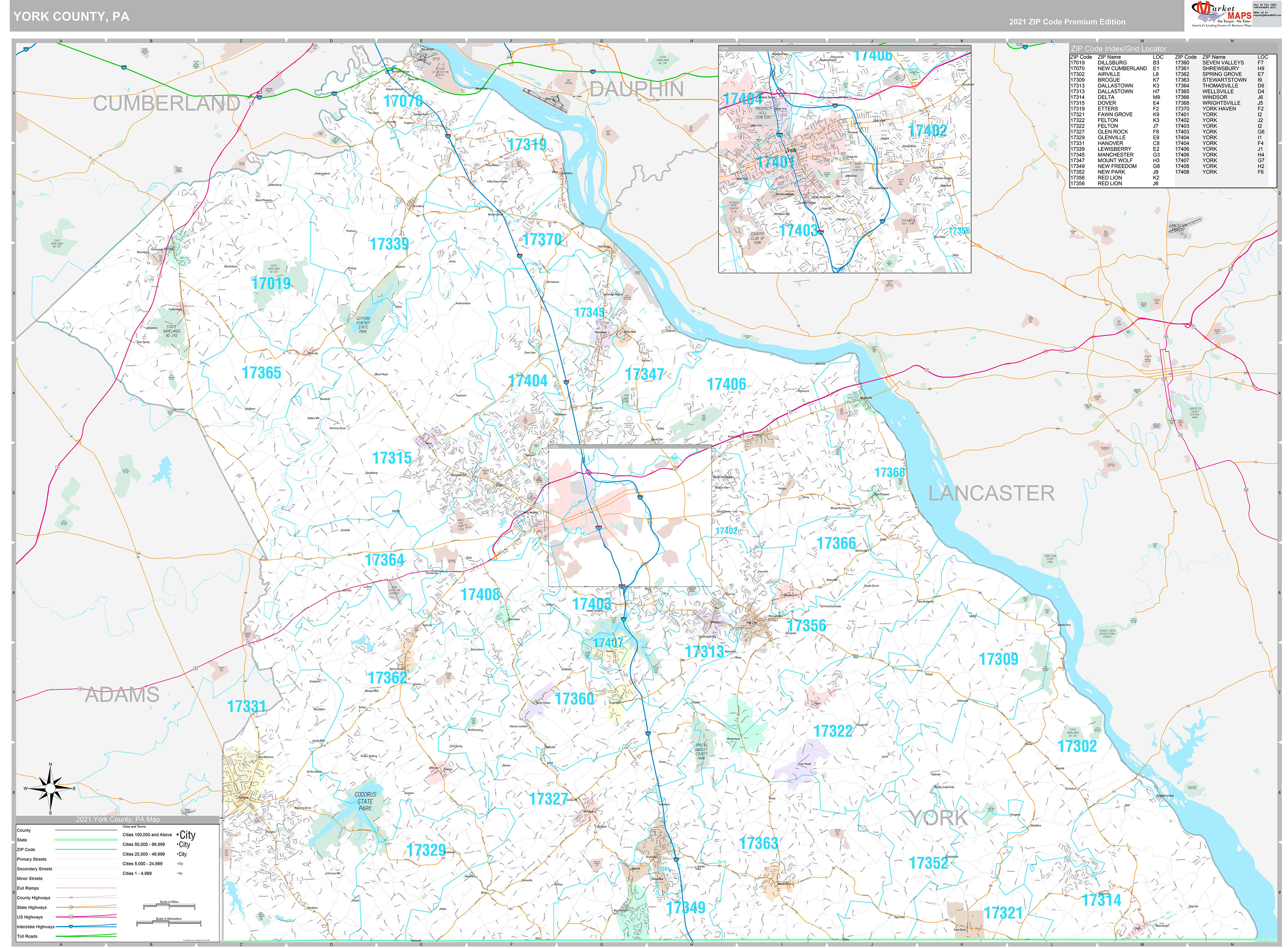The image size is (1288, 948).
Task: Click the County Highways marker in legend
Action: [71, 898]
